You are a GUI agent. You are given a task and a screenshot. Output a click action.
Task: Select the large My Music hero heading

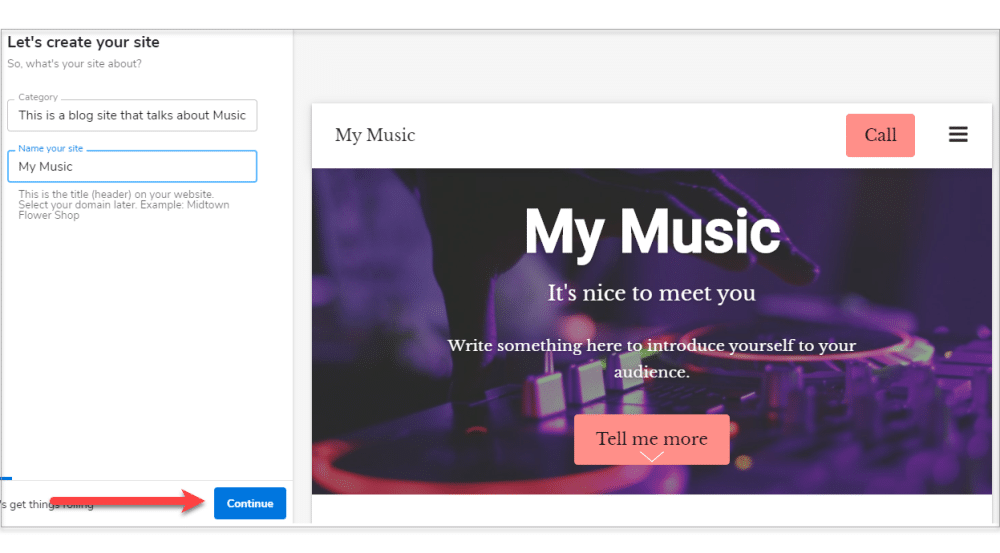(651, 231)
